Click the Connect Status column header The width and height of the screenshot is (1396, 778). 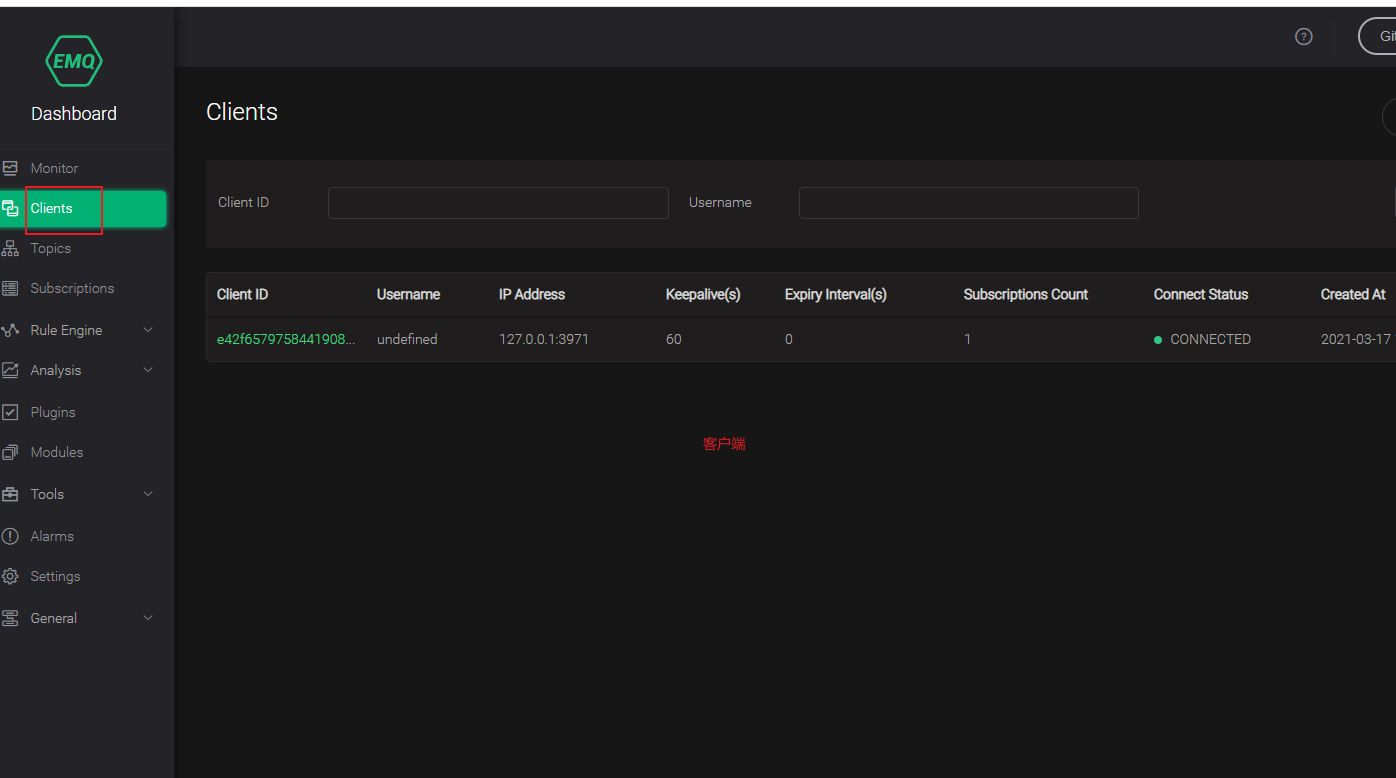point(1201,294)
